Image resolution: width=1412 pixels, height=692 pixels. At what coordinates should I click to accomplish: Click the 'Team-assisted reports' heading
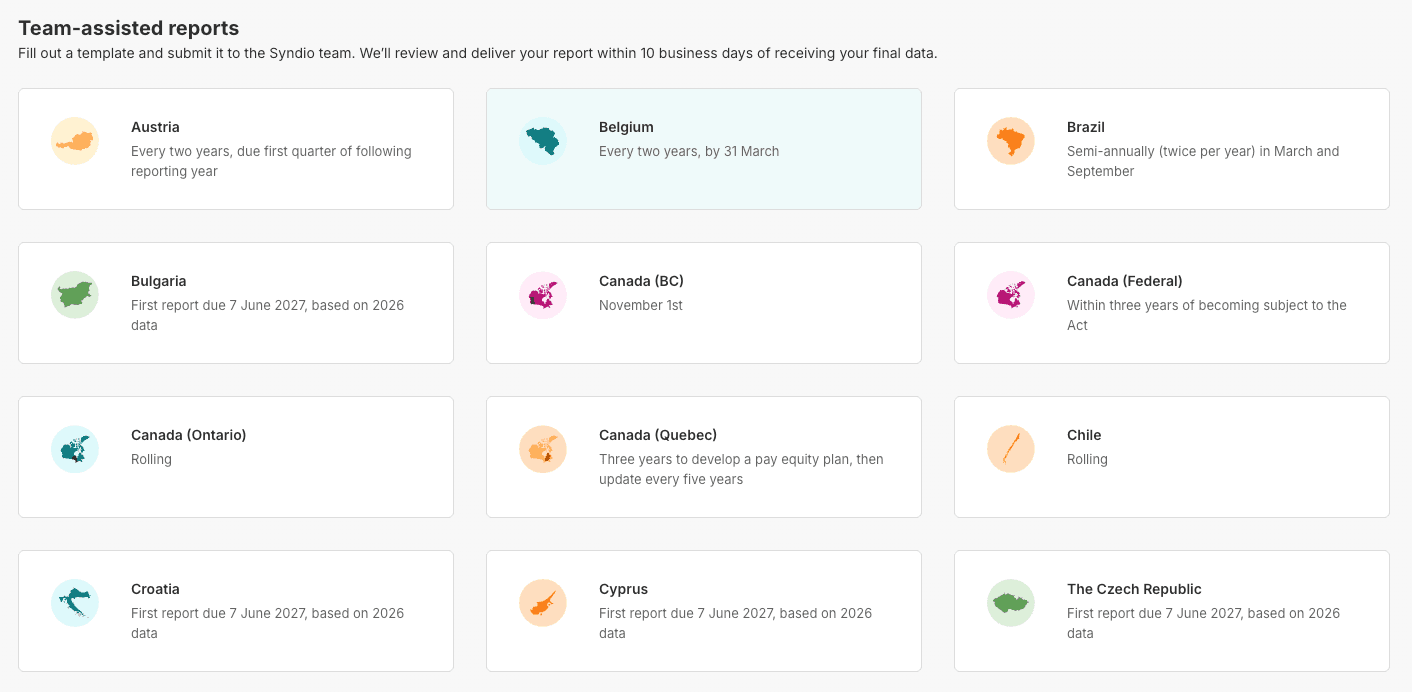129,28
